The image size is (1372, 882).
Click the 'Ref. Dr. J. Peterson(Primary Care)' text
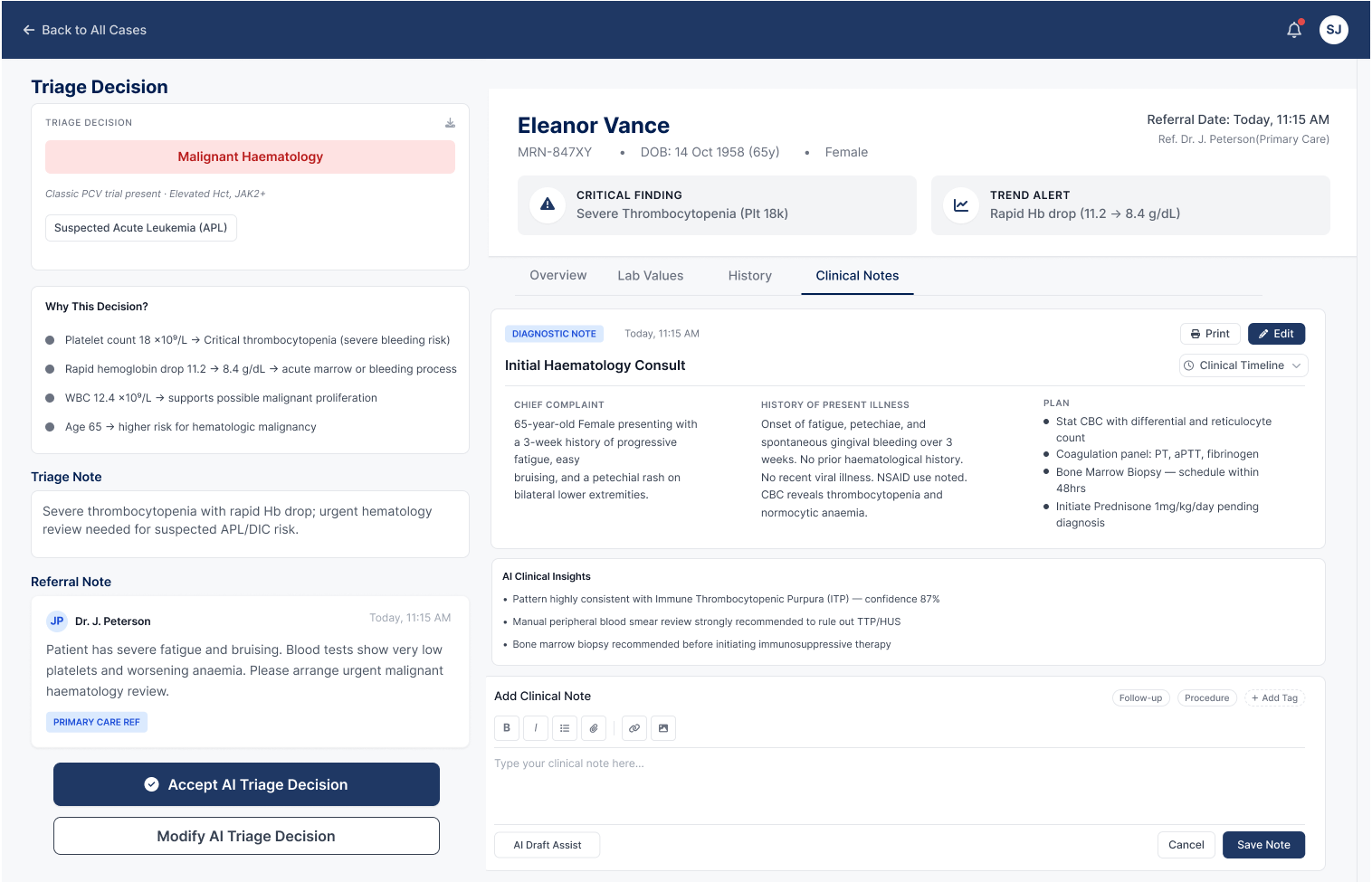1243,139
